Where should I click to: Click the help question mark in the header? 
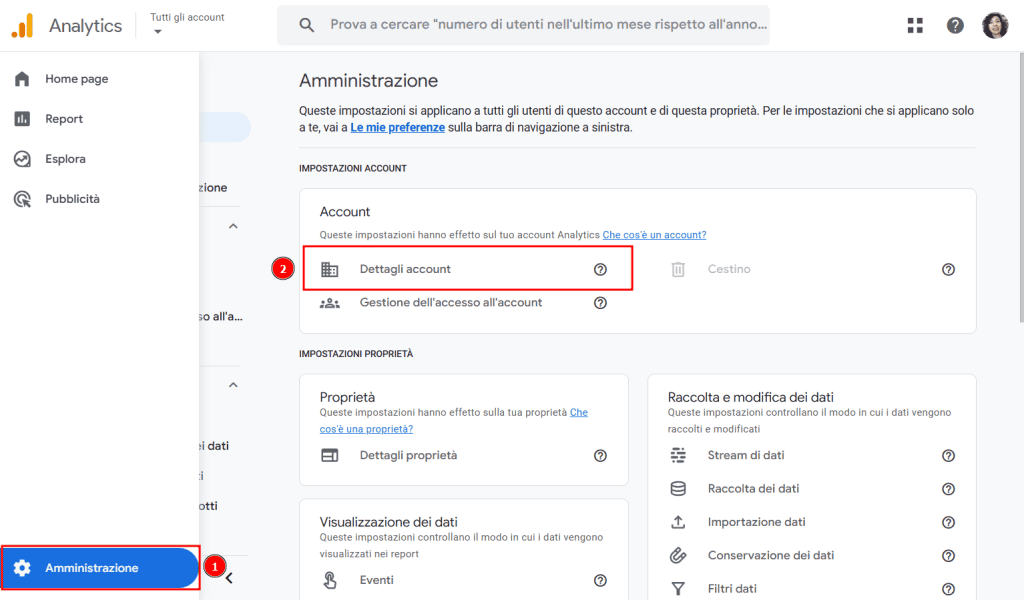[955, 25]
